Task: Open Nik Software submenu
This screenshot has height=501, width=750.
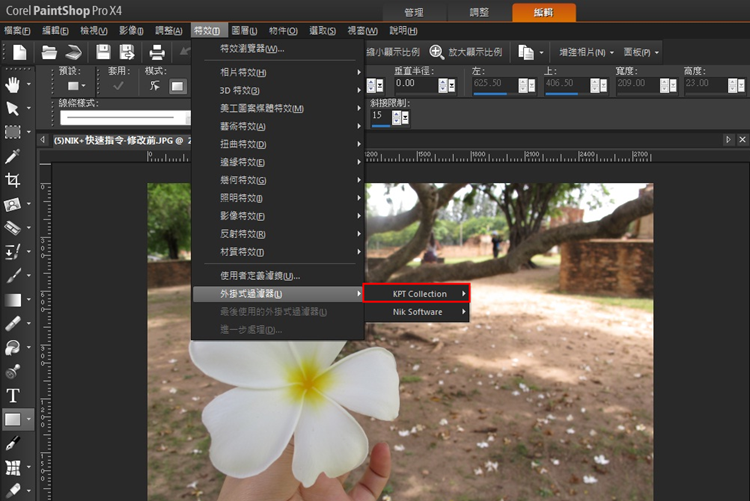Action: click(417, 312)
